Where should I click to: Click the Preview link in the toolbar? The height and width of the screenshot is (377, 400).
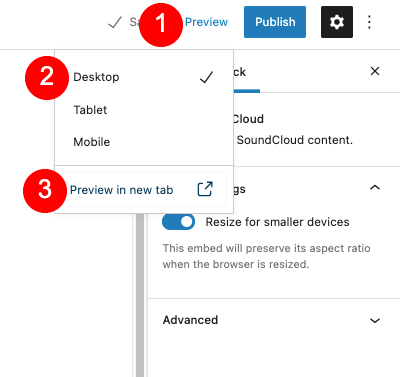tap(206, 22)
